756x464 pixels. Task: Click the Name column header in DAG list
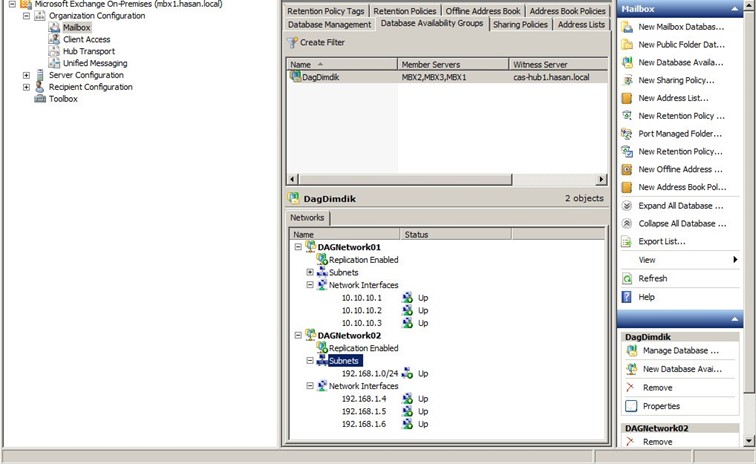tap(342, 64)
